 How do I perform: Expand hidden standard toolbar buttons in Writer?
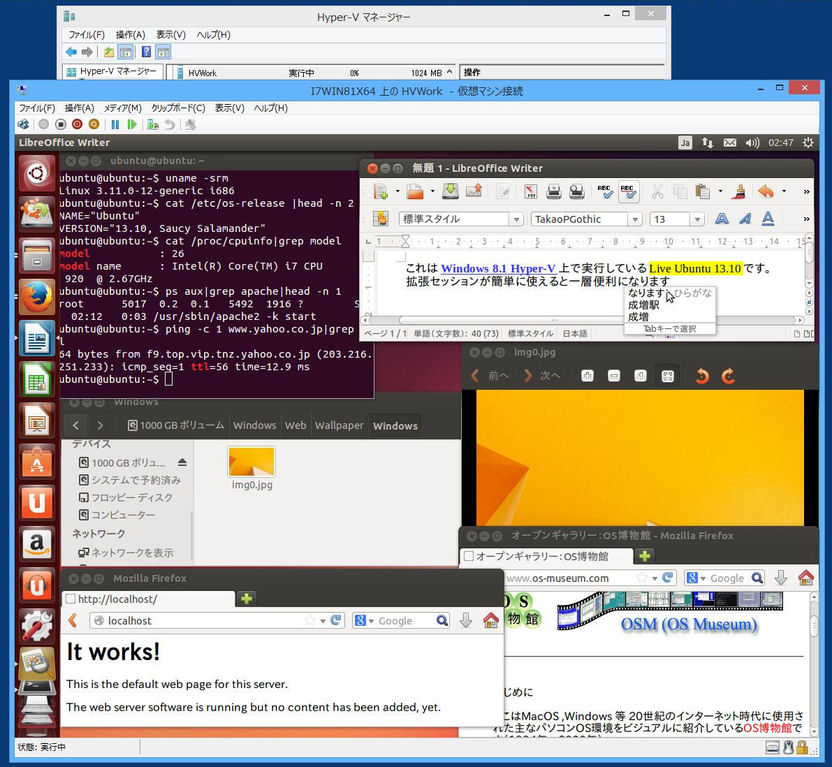pyautogui.click(x=807, y=192)
